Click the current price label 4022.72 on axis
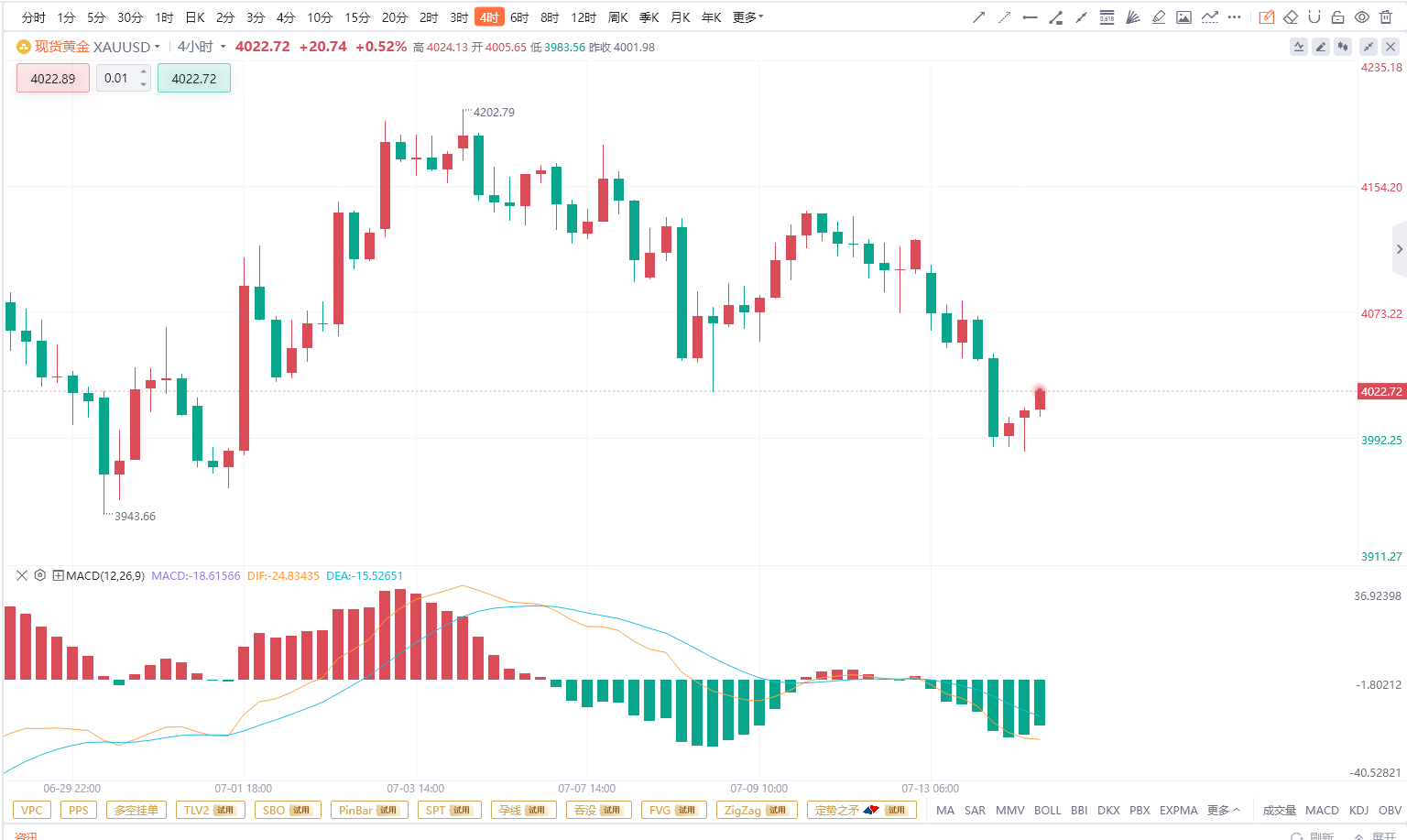Image resolution: width=1407 pixels, height=840 pixels. (x=1380, y=391)
